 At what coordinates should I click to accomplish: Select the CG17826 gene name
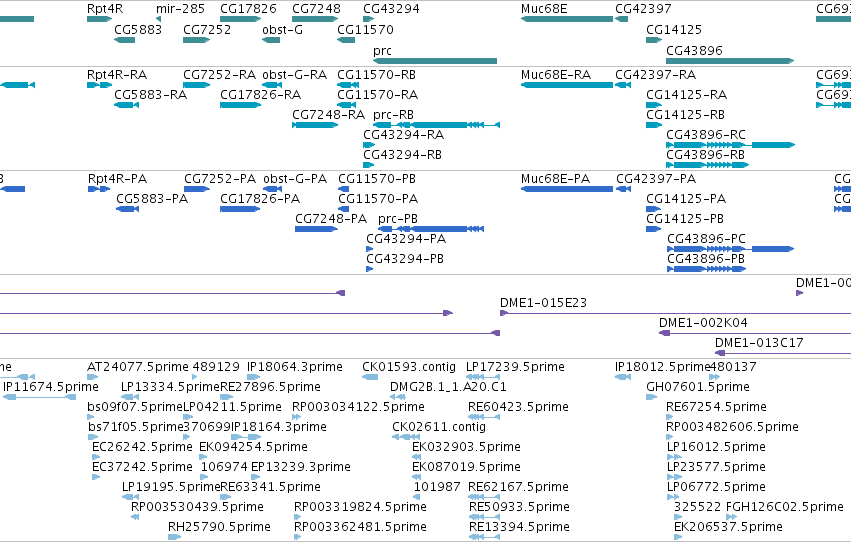[x=248, y=9]
